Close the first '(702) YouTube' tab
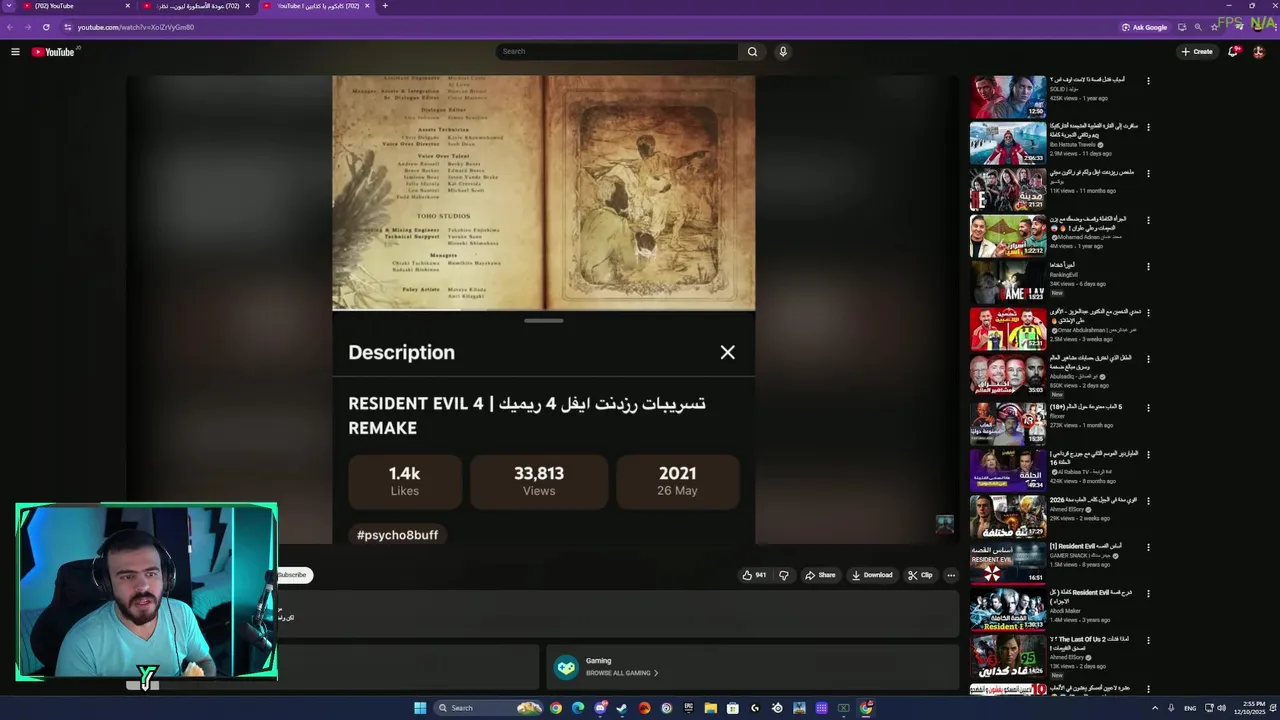1280x720 pixels. [127, 6]
